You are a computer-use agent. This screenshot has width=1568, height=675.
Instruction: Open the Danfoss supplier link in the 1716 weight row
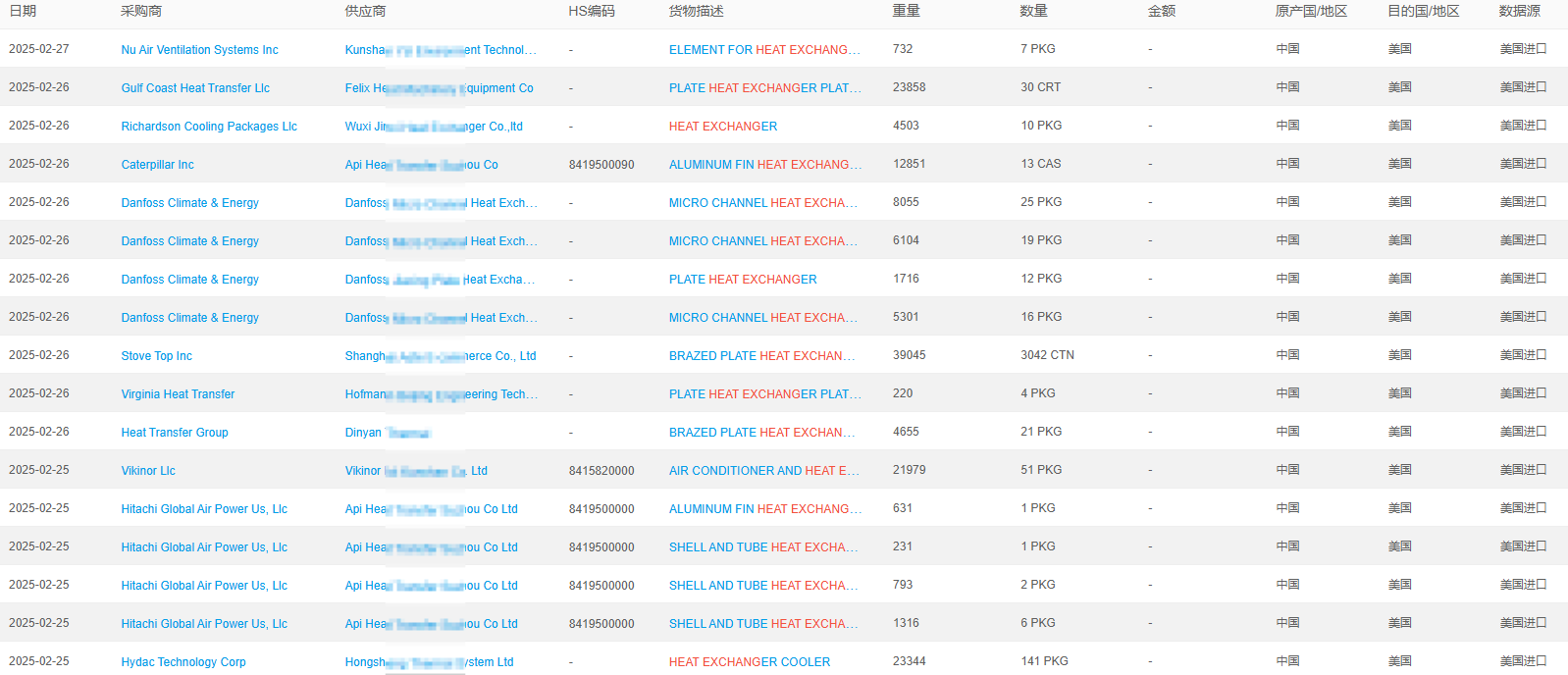click(x=440, y=280)
